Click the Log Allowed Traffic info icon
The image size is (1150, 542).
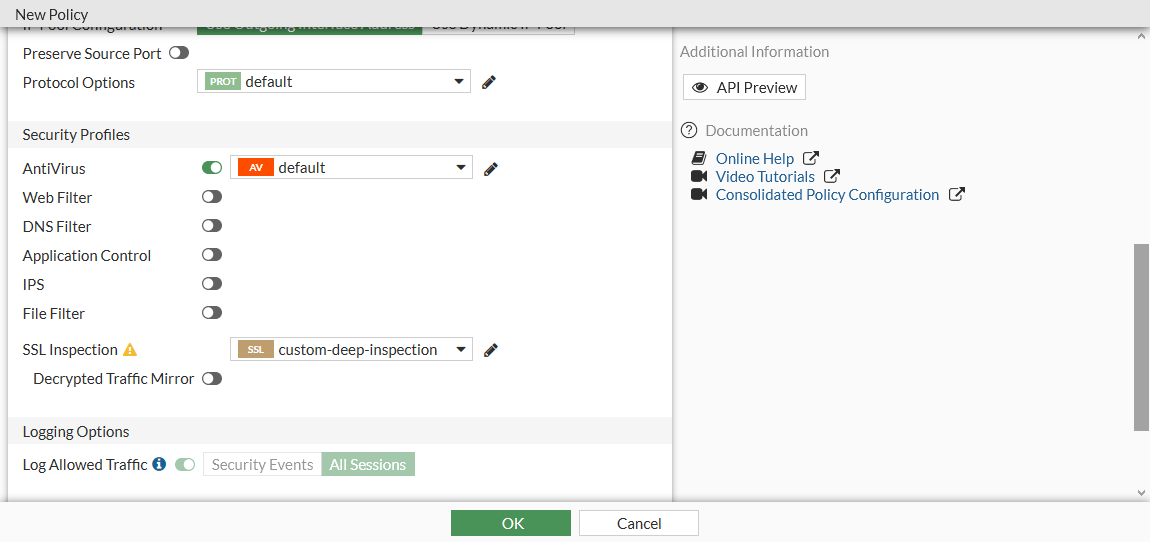pyautogui.click(x=159, y=464)
